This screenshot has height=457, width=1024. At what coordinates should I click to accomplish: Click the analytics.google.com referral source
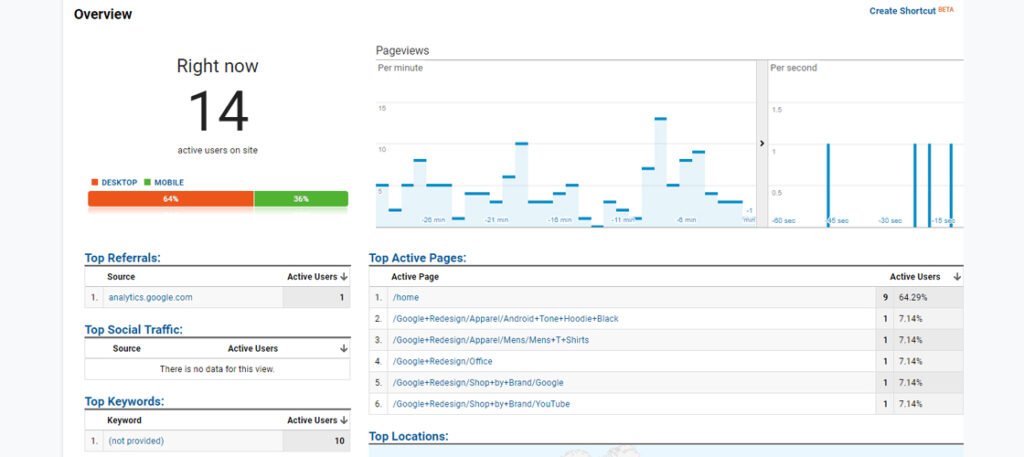click(x=150, y=297)
